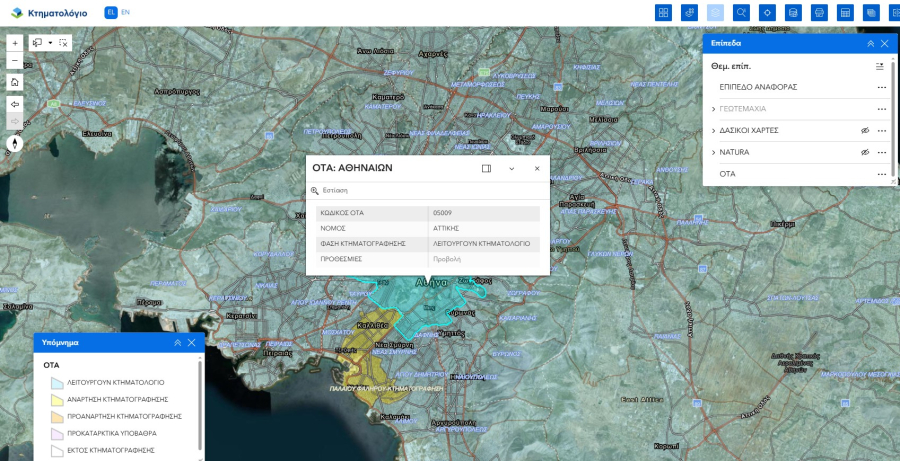The image size is (900, 461).
Task: Return to the default home extent
Action: 15,82
